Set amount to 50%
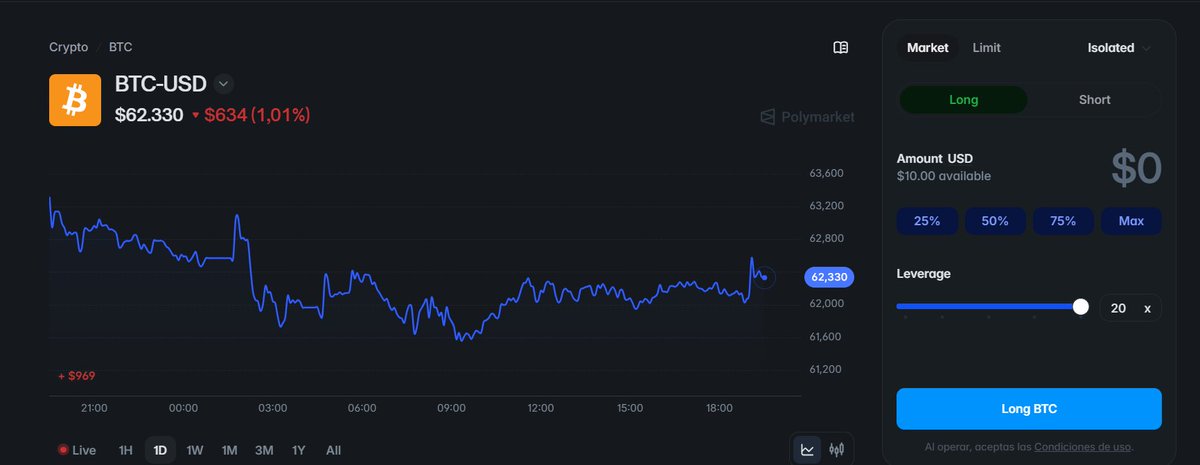Image resolution: width=1200 pixels, height=465 pixels. pos(995,221)
